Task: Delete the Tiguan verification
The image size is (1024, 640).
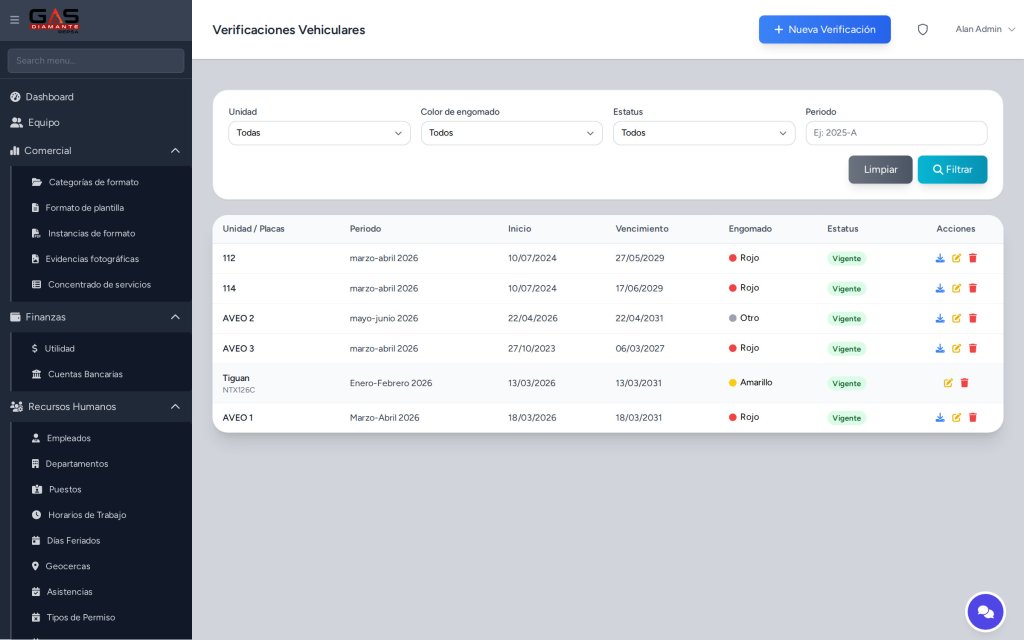Action: 965,383
